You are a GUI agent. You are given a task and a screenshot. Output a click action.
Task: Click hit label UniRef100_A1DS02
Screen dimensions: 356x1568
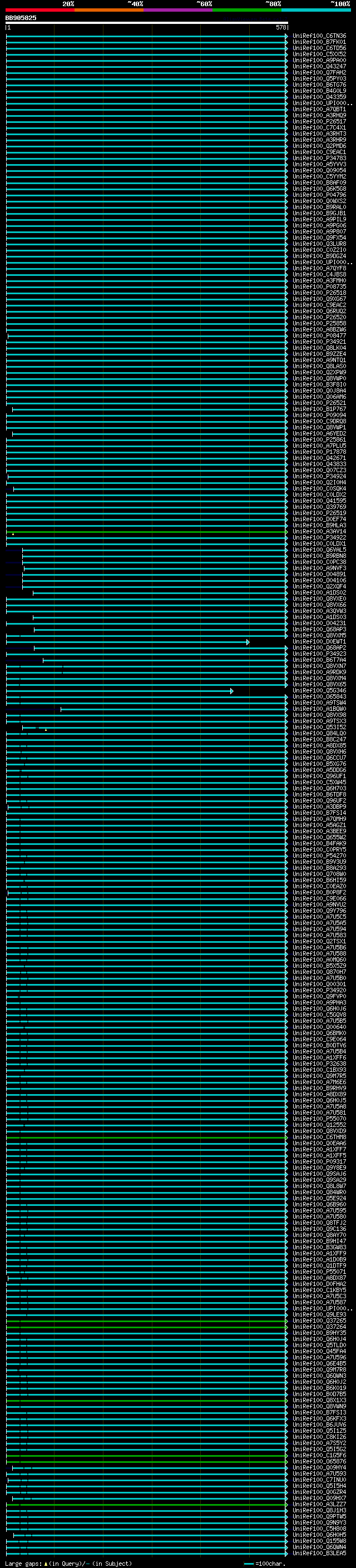(x=319, y=592)
